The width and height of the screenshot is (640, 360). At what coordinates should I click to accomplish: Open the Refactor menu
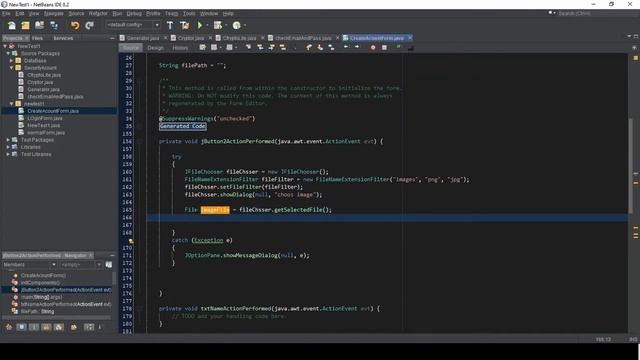click(98, 13)
